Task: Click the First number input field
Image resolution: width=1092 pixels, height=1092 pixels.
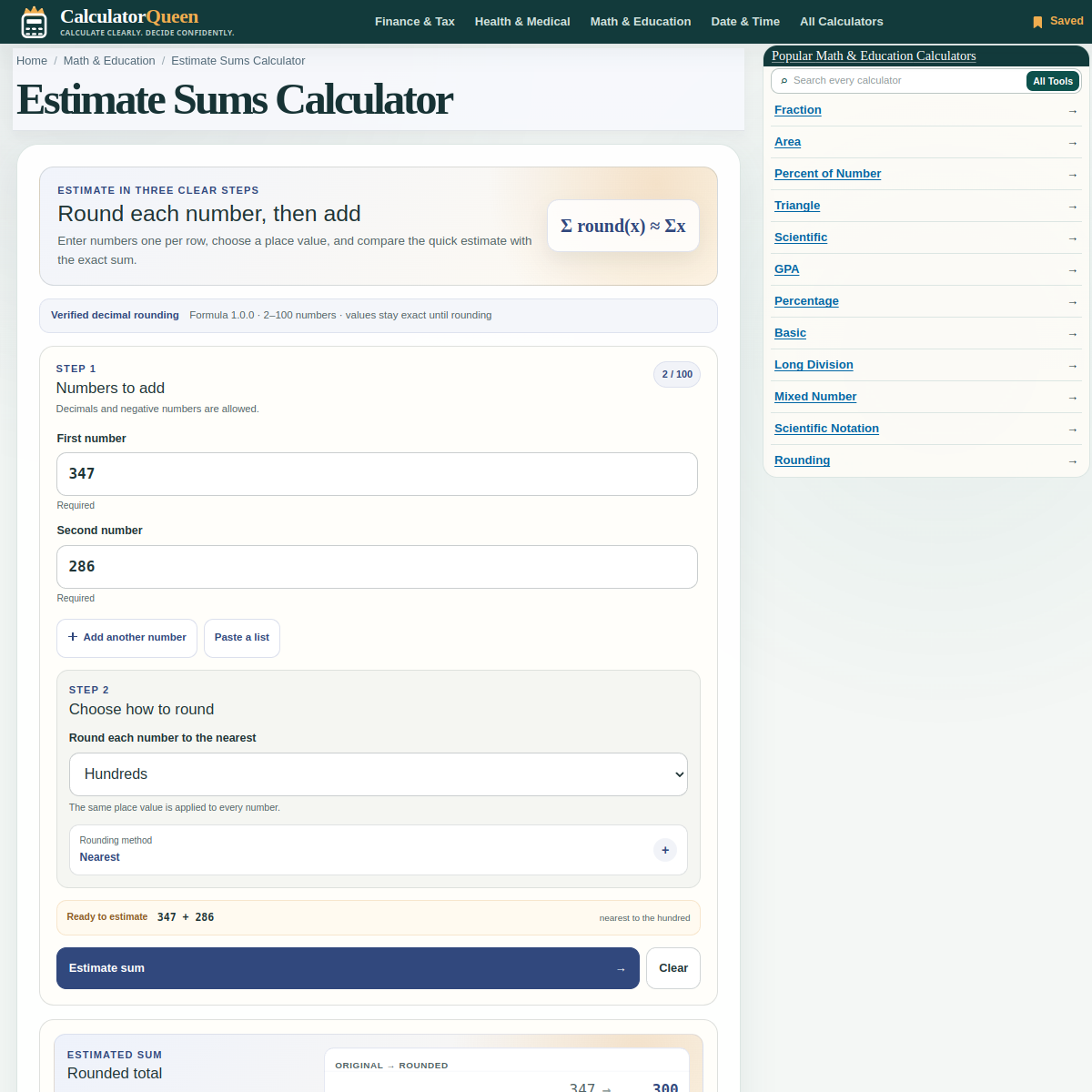Action: click(377, 474)
